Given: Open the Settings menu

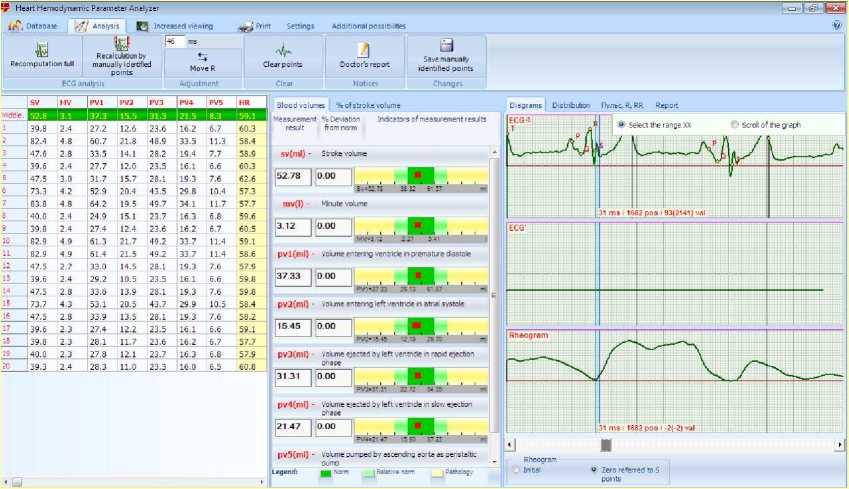Looking at the screenshot, I should (x=299, y=25).
